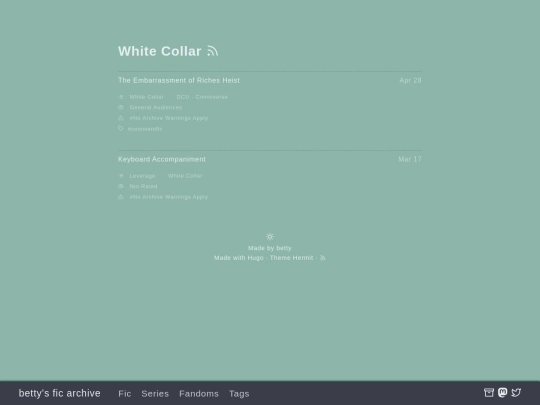Select the General Audiences rating

(x=156, y=107)
